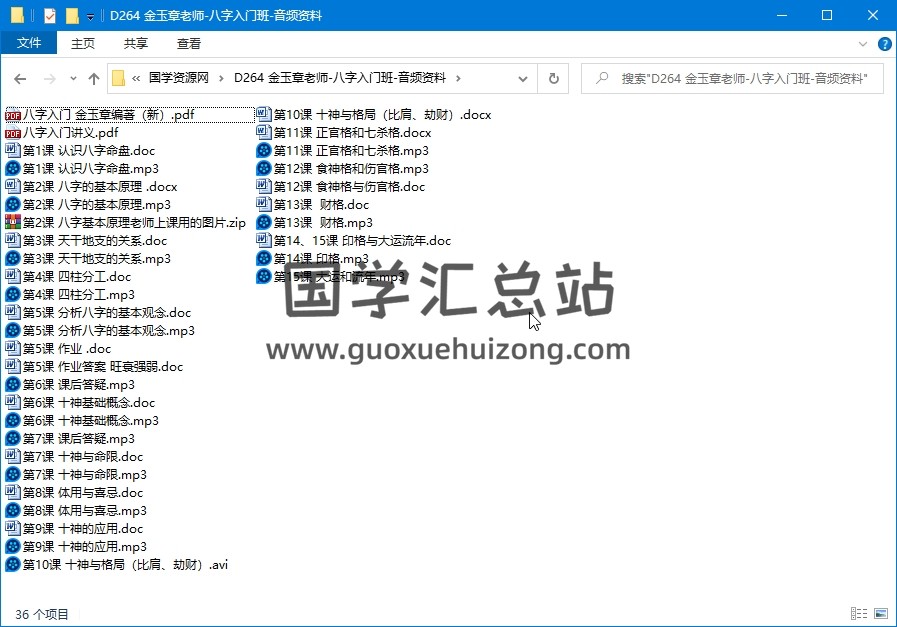The image size is (897, 627).
Task: Click the refresh button in address bar
Action: [553, 78]
